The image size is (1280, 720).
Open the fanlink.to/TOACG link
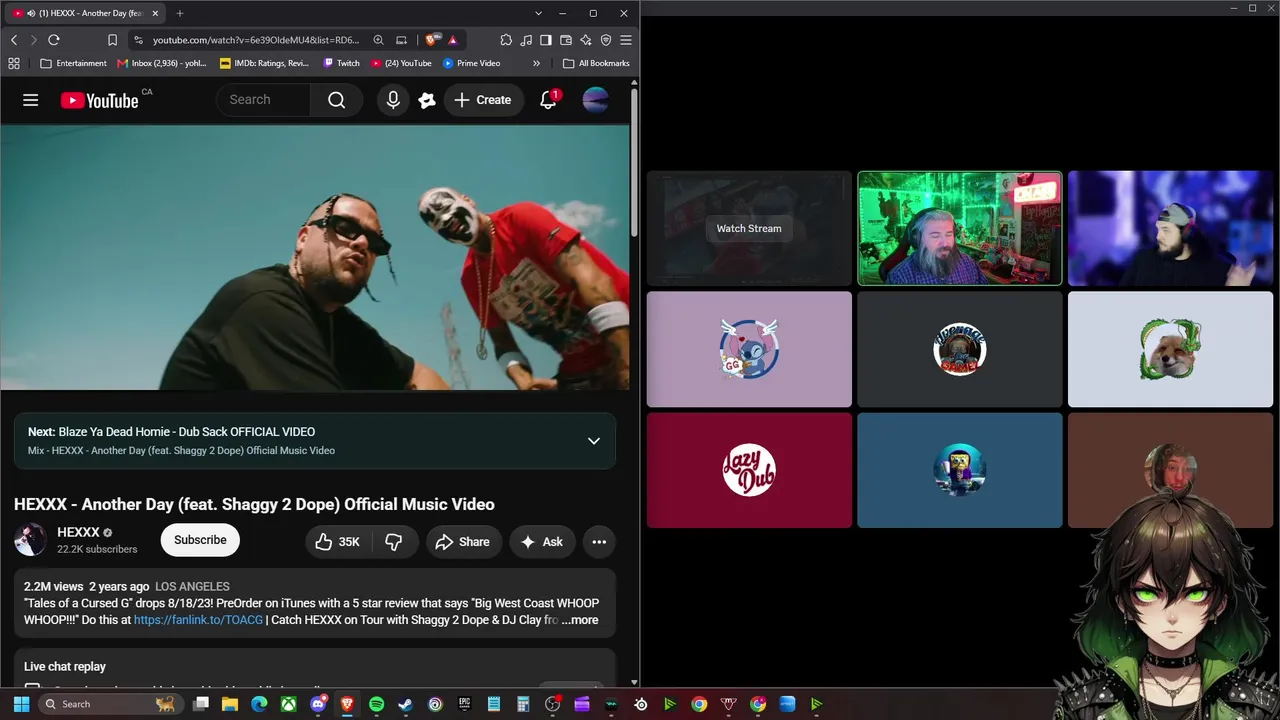click(198, 620)
